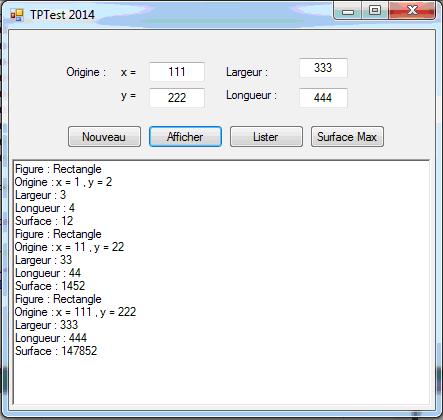This screenshot has width=443, height=420.
Task: Close the TPTest 2014 window
Action: click(x=412, y=12)
